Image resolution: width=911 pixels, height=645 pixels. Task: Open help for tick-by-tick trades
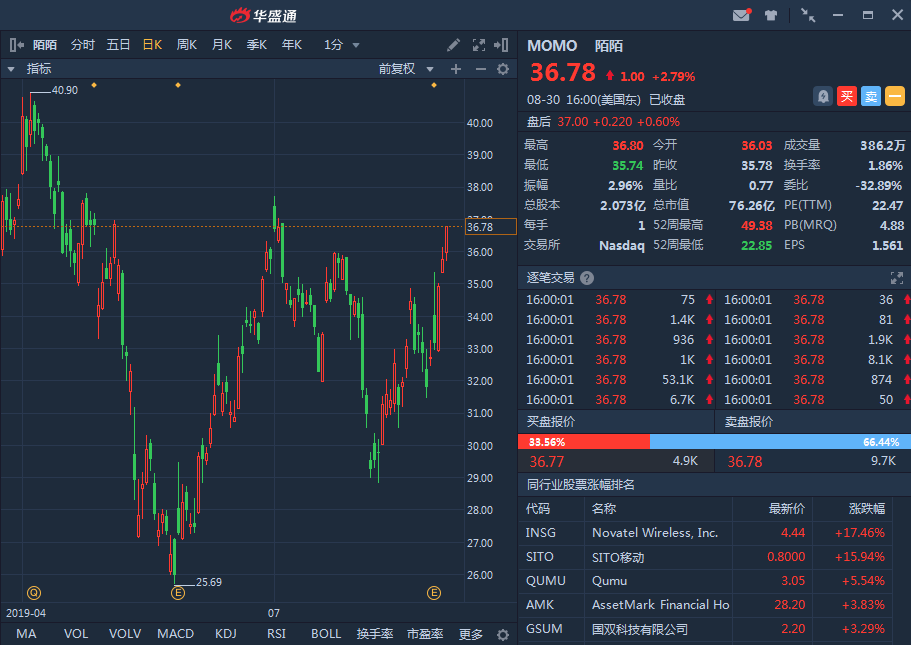pyautogui.click(x=587, y=278)
